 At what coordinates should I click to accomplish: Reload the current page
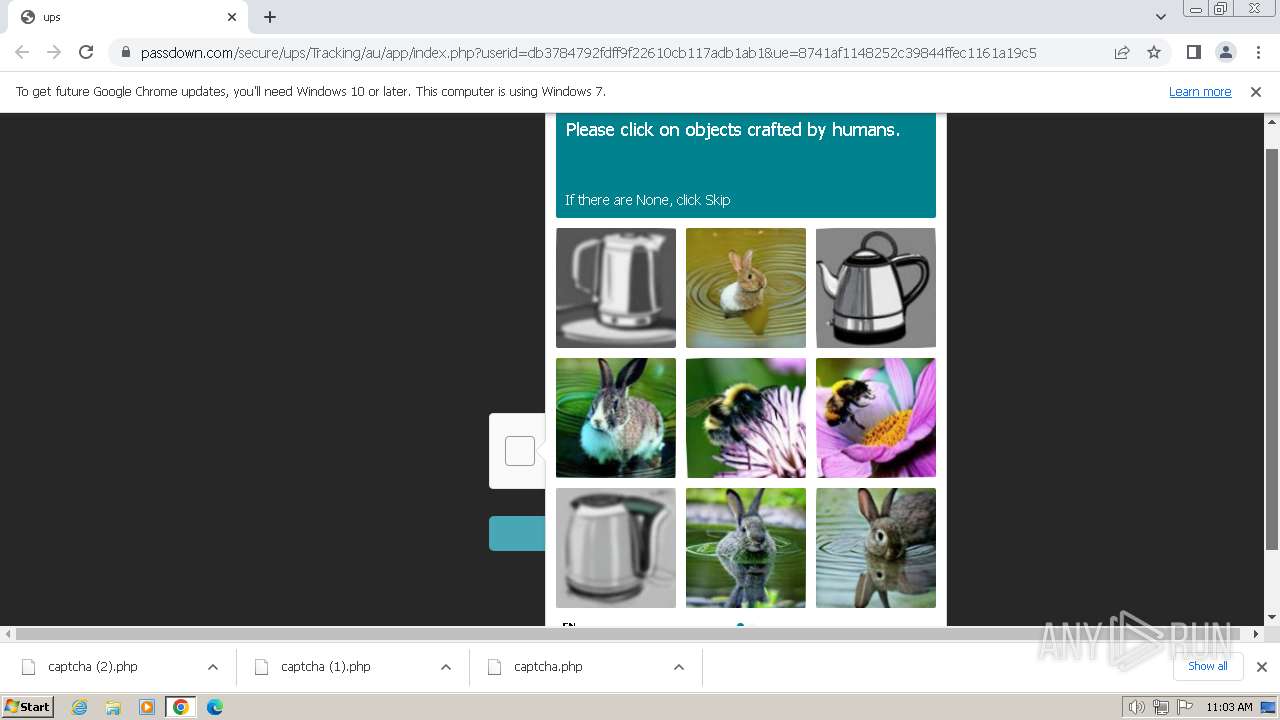pos(86,52)
